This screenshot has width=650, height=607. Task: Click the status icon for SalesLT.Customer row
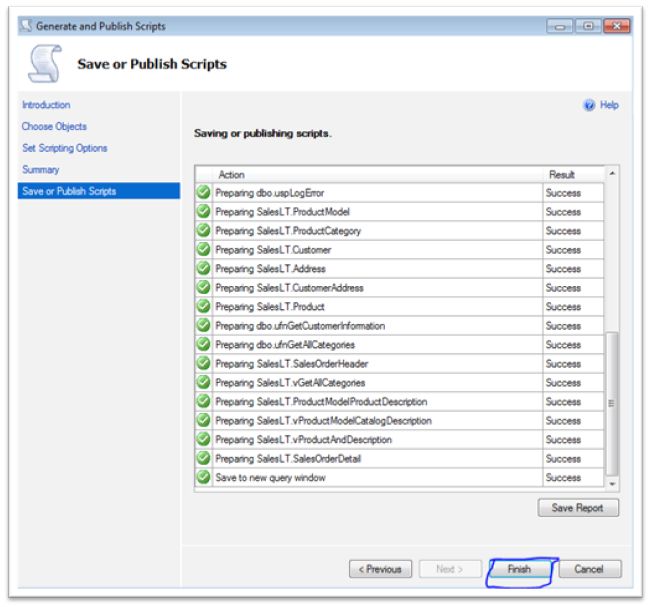click(x=204, y=250)
